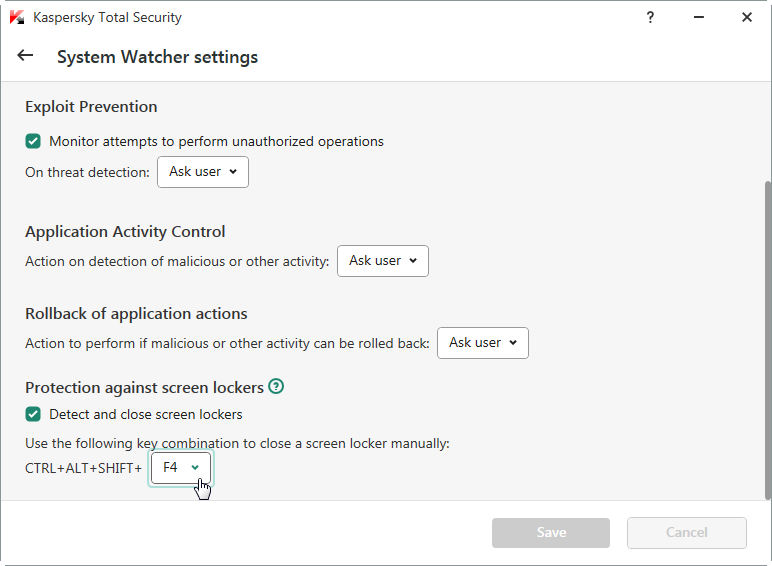The height and width of the screenshot is (566, 772).
Task: Click the 'Detect and close screen lockers' label text
Action: click(x=146, y=414)
